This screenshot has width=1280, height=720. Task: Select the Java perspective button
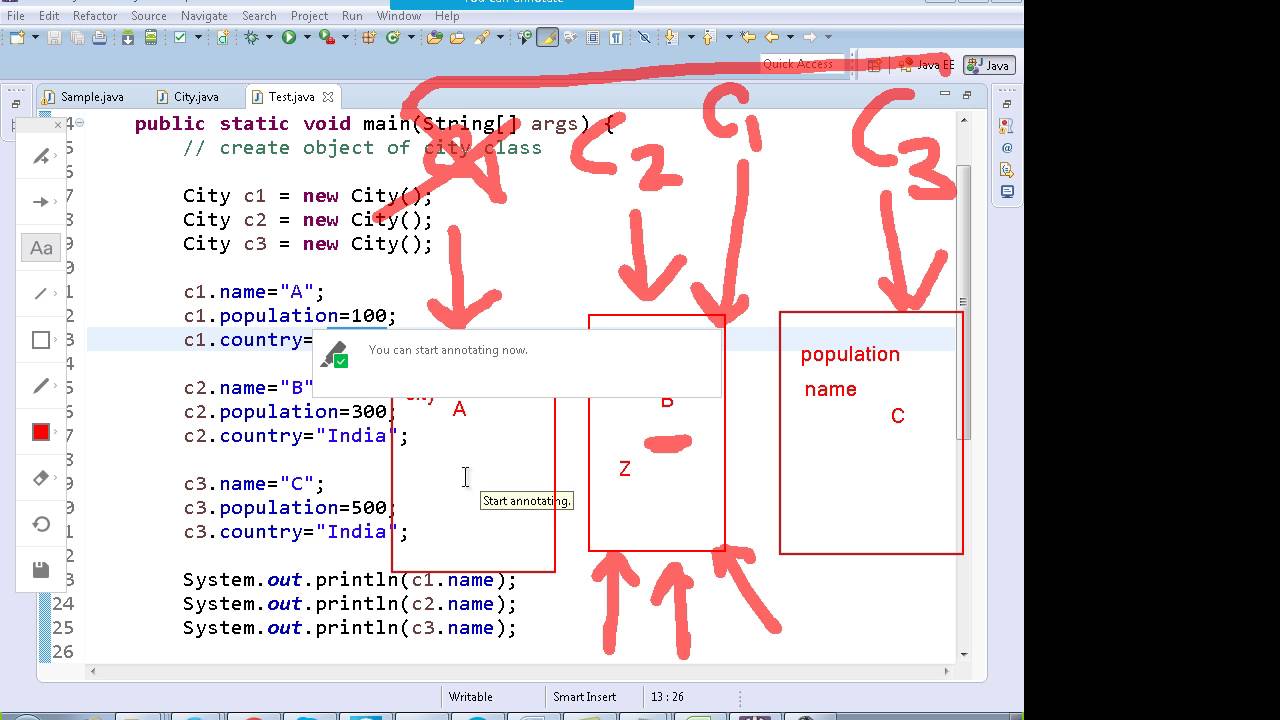(989, 65)
